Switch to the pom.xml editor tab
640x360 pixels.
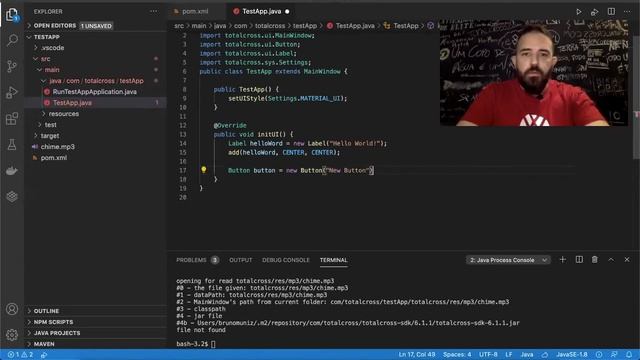195,11
